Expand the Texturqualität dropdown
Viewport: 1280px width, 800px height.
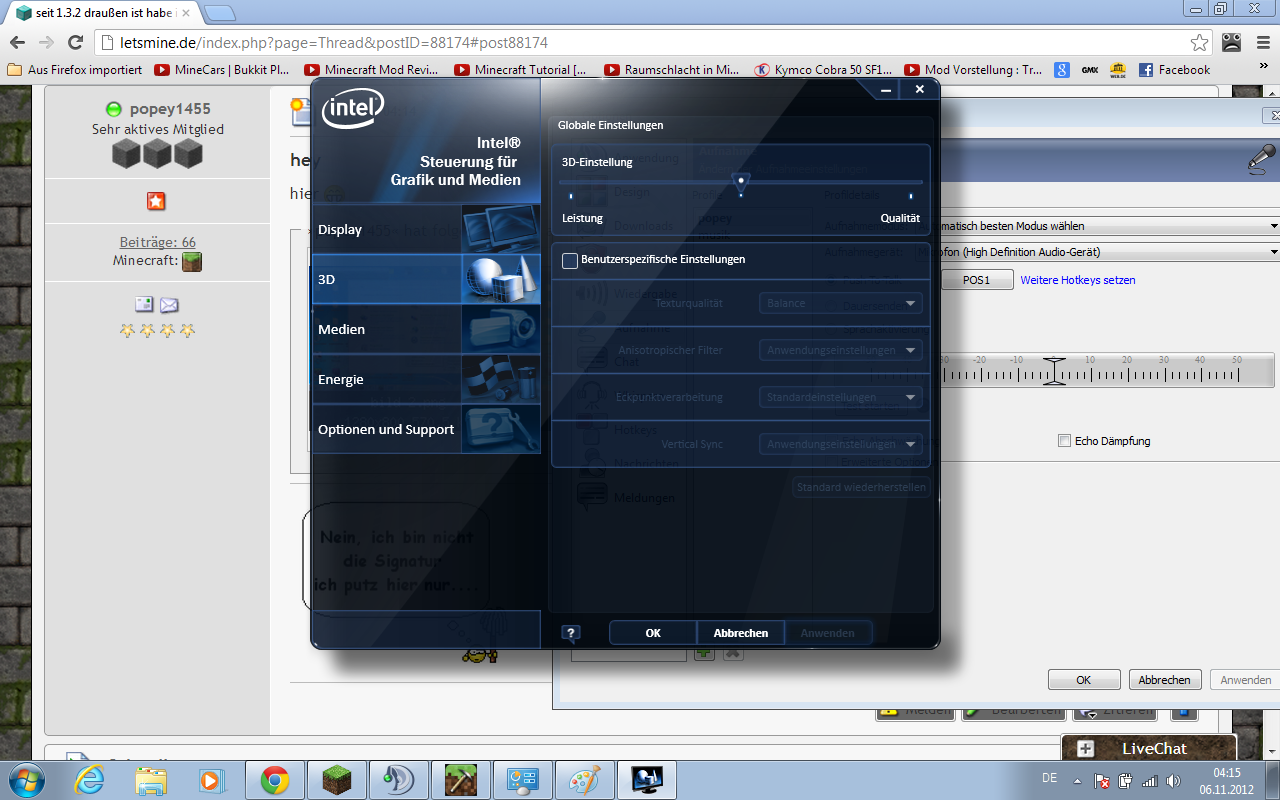click(x=840, y=303)
